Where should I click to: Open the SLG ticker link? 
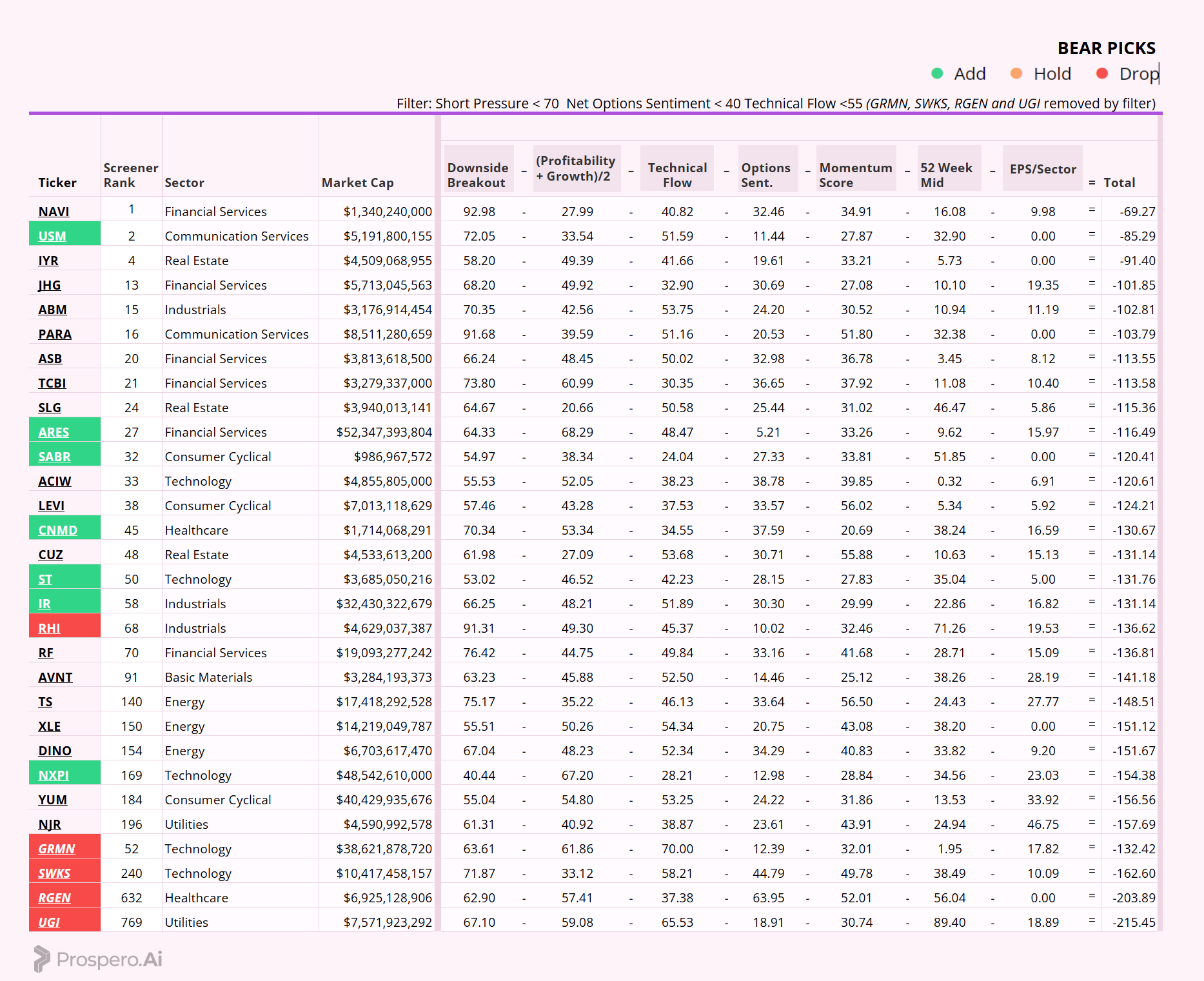50,408
